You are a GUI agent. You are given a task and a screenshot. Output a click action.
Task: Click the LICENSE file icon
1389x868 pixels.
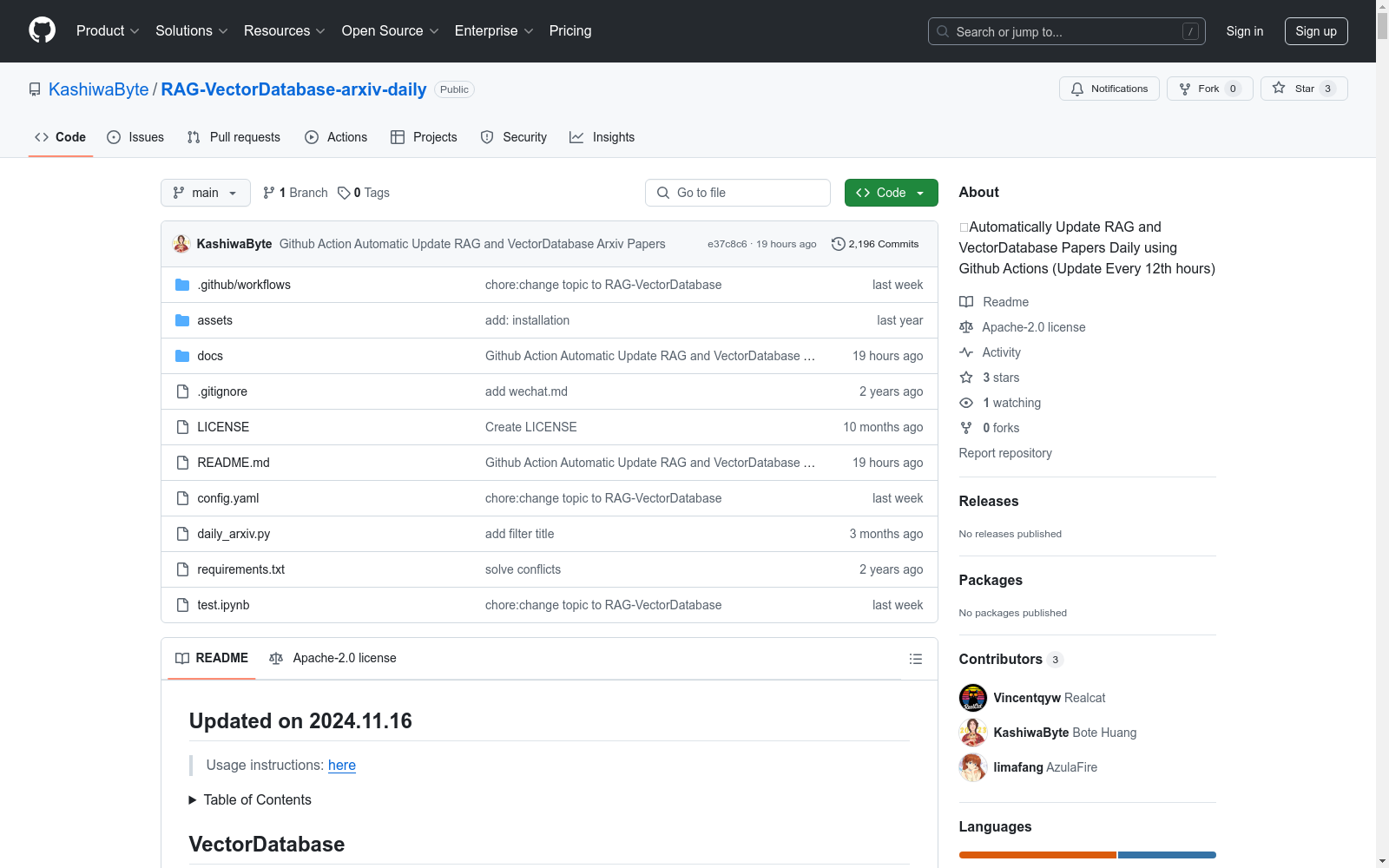[x=182, y=427]
